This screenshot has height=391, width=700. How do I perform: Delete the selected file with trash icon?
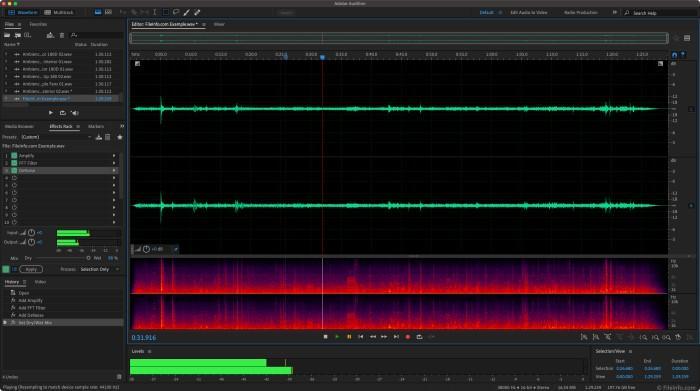(62, 35)
